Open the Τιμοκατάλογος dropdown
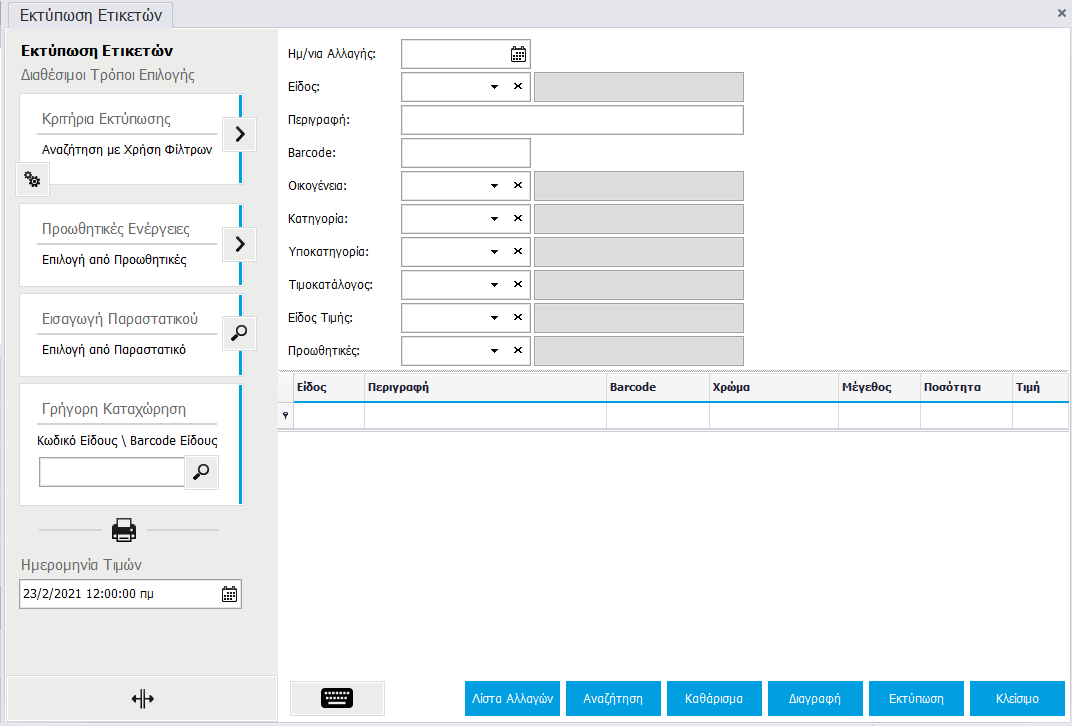This screenshot has width=1072, height=726. (494, 285)
